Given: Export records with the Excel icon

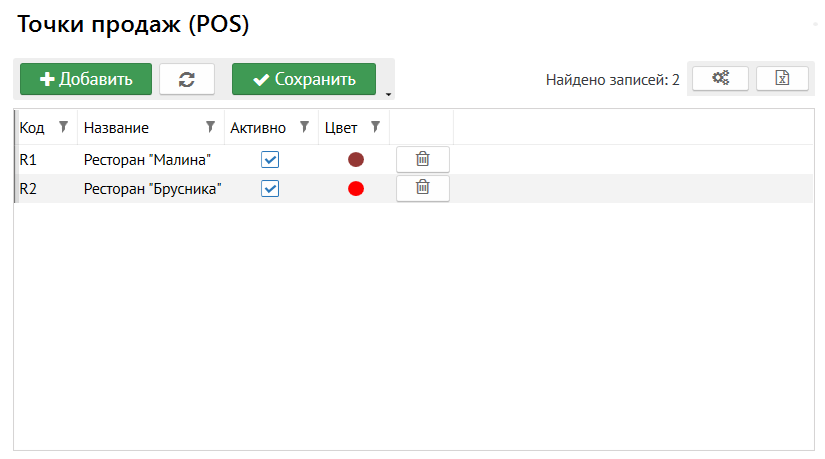Looking at the screenshot, I should tap(782, 79).
